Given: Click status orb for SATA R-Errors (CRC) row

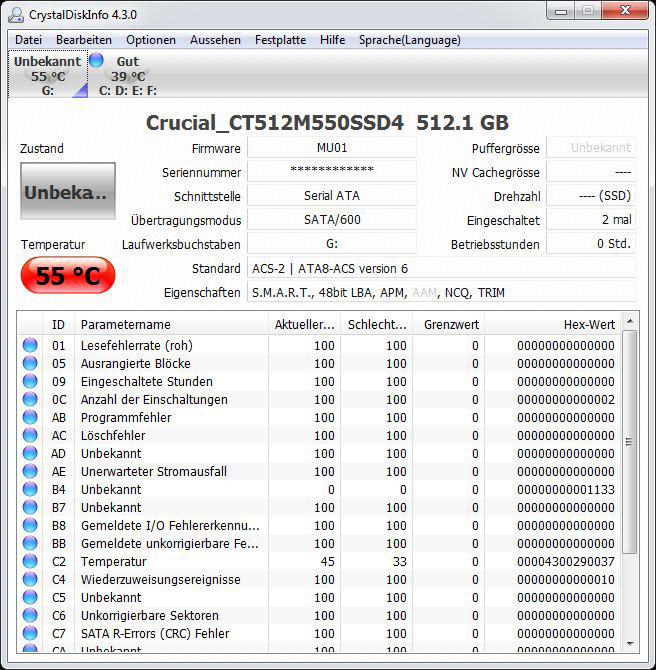Looking at the screenshot, I should point(30,633).
